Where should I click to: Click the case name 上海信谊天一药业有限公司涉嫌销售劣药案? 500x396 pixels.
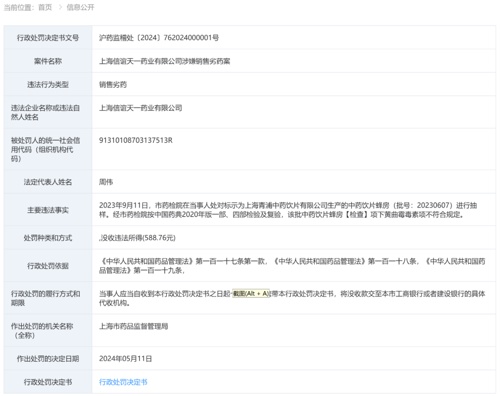[x=165, y=61]
